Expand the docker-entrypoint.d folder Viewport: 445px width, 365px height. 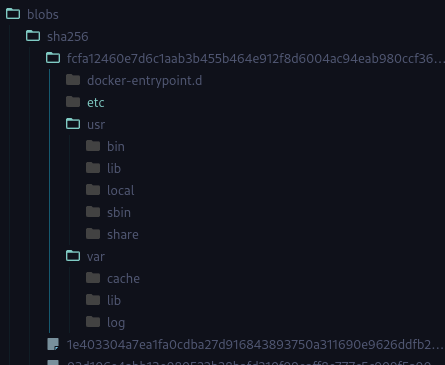coord(144,81)
